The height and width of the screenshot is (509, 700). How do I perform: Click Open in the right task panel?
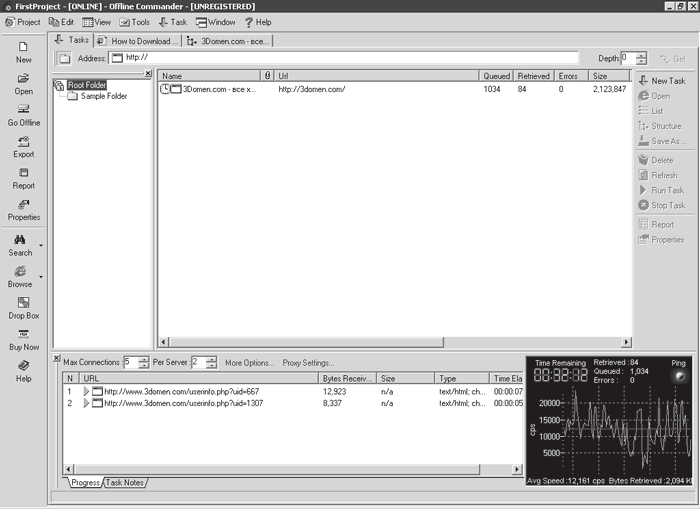pyautogui.click(x=654, y=96)
